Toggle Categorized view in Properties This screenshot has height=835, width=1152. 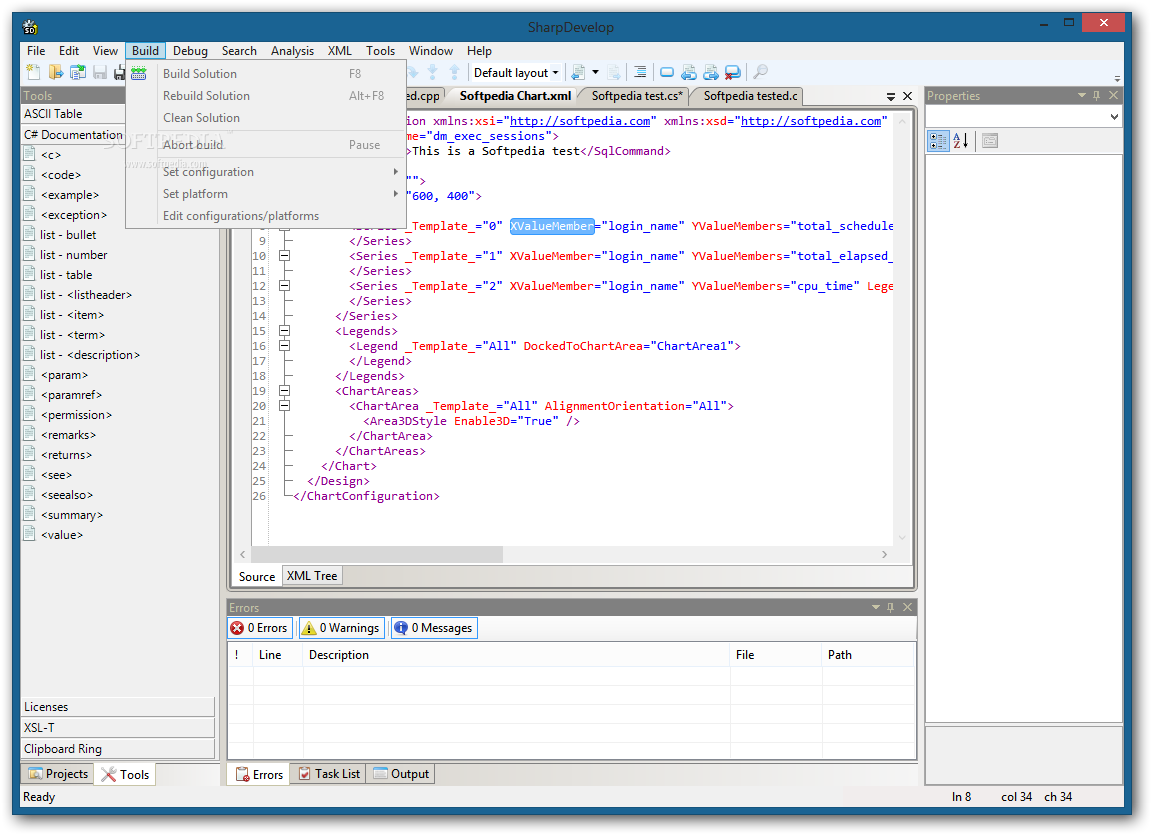tap(938, 141)
